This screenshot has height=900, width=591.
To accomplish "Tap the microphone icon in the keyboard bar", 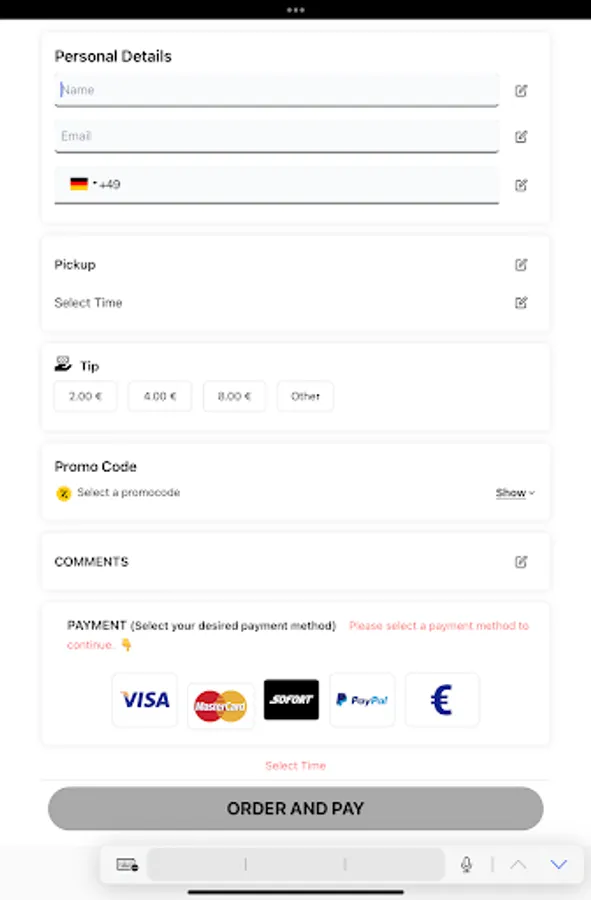I will (x=466, y=864).
